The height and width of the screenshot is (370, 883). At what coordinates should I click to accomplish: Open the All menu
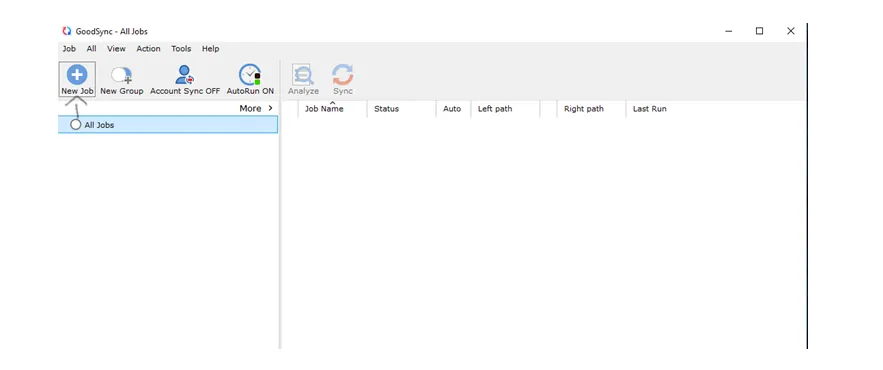point(91,49)
